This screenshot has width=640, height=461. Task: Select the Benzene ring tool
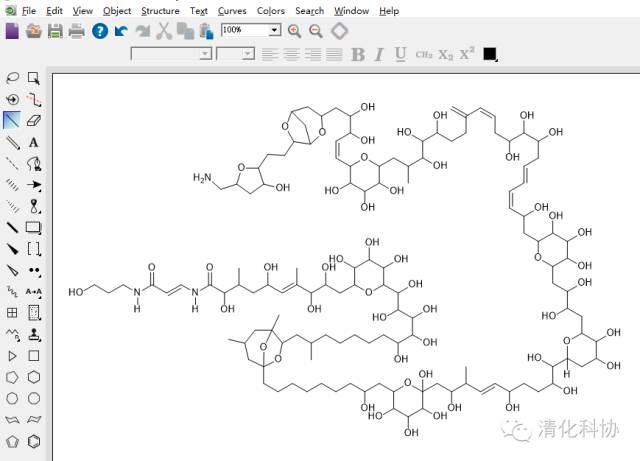34,441
